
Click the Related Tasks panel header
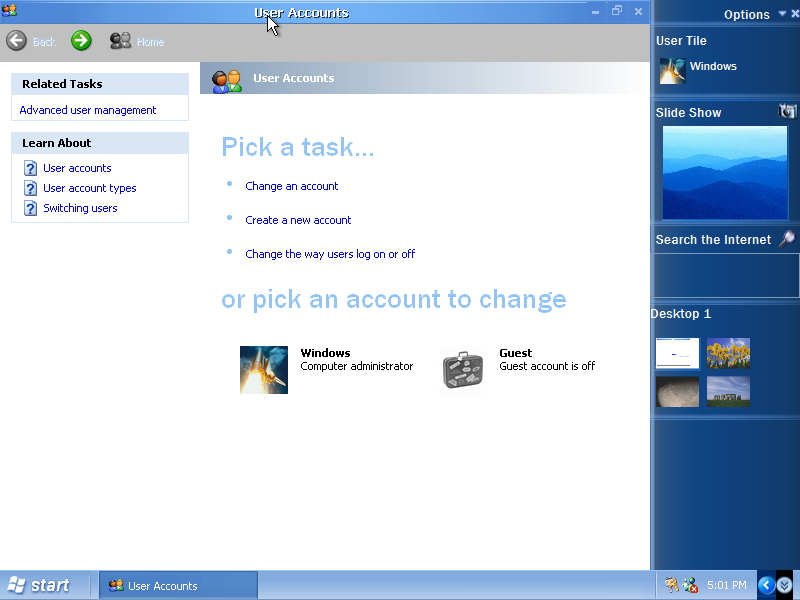pyautogui.click(x=100, y=84)
